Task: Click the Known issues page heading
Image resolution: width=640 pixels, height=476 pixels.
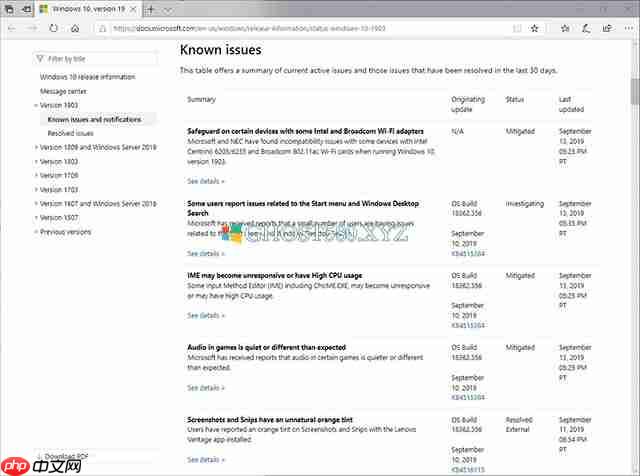Action: (x=220, y=50)
